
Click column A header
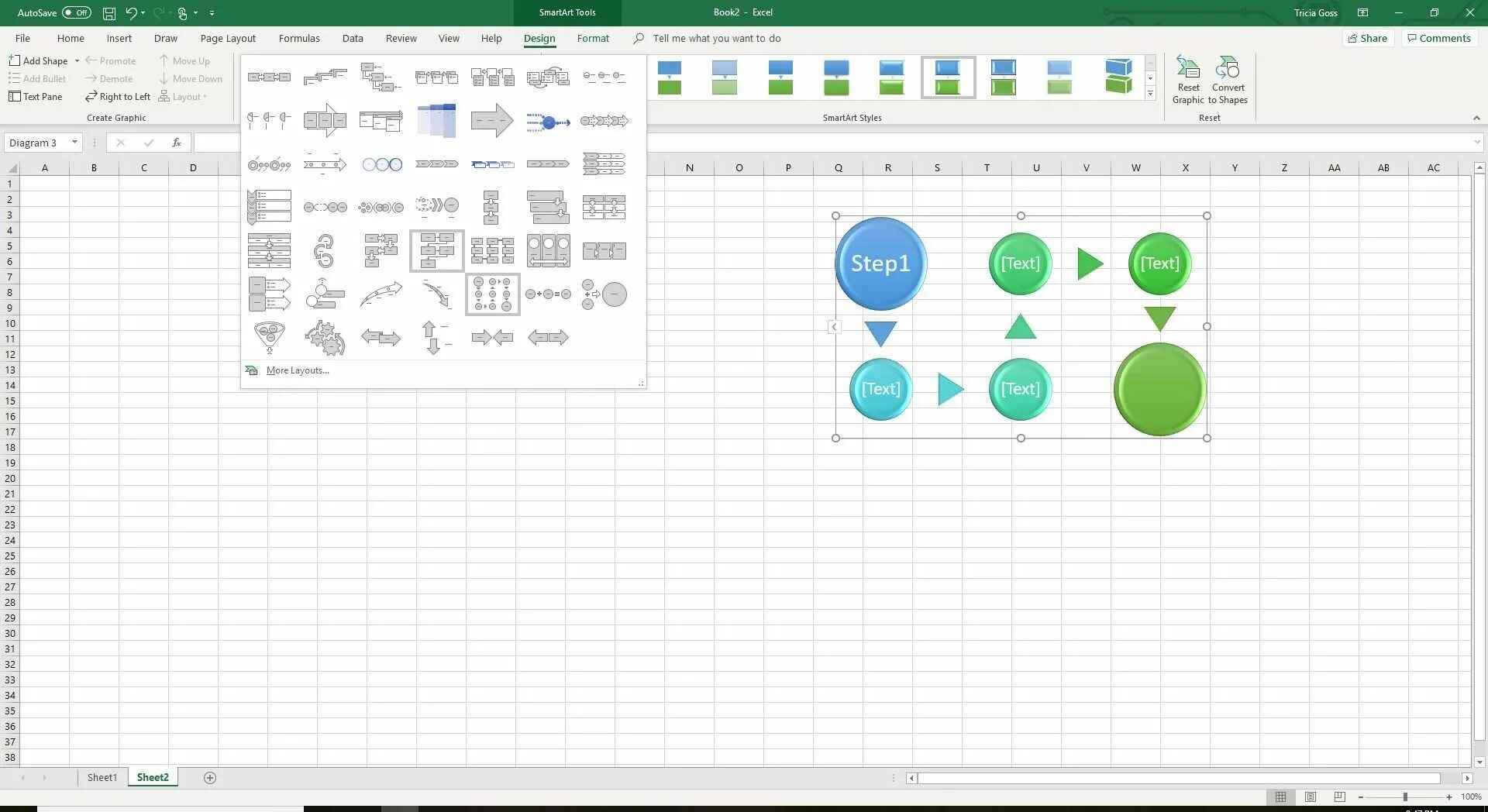(44, 167)
